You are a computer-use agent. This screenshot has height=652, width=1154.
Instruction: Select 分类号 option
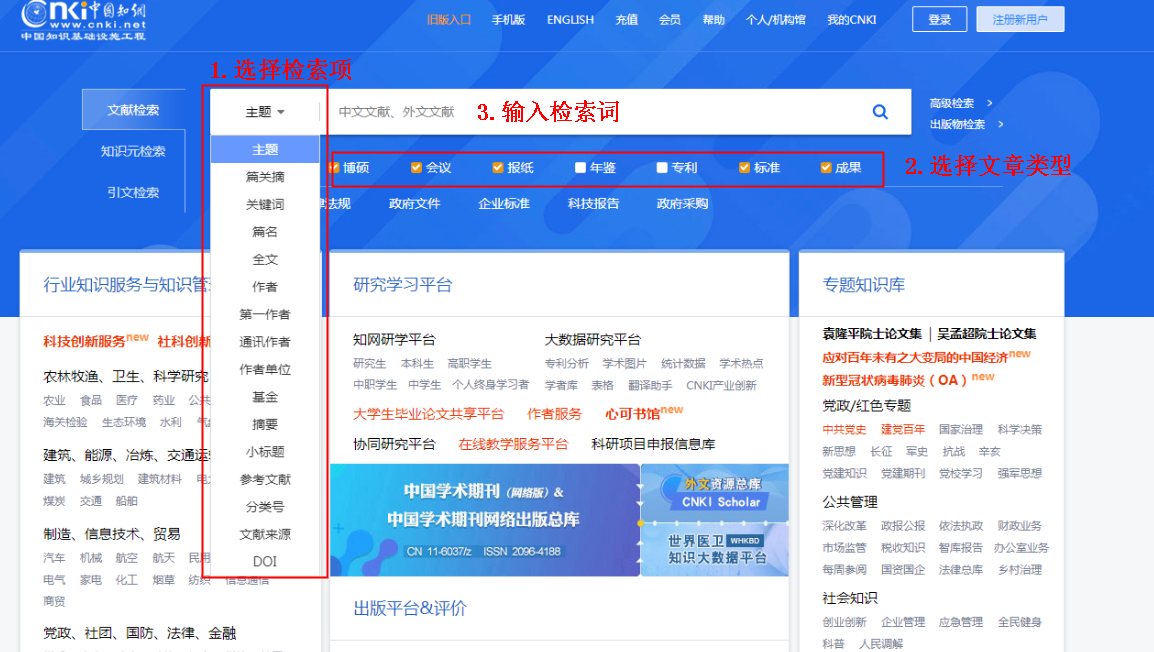click(265, 507)
